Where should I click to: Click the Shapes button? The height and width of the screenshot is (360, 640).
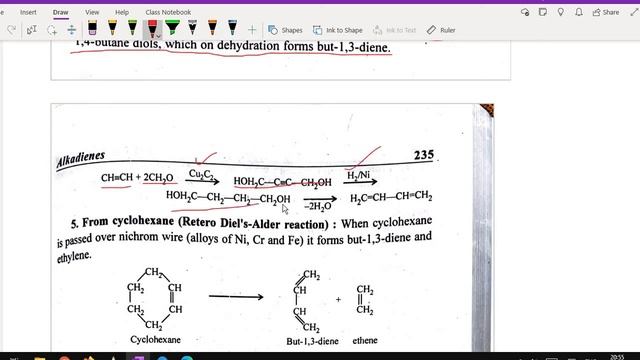[x=285, y=30]
